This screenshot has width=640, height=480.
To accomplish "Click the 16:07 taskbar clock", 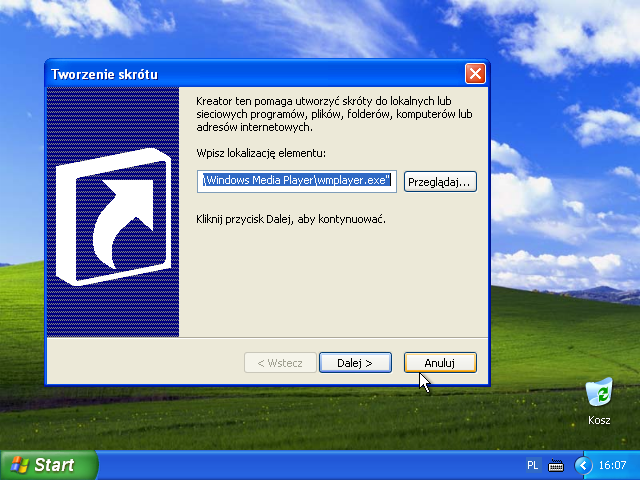I will (613, 466).
